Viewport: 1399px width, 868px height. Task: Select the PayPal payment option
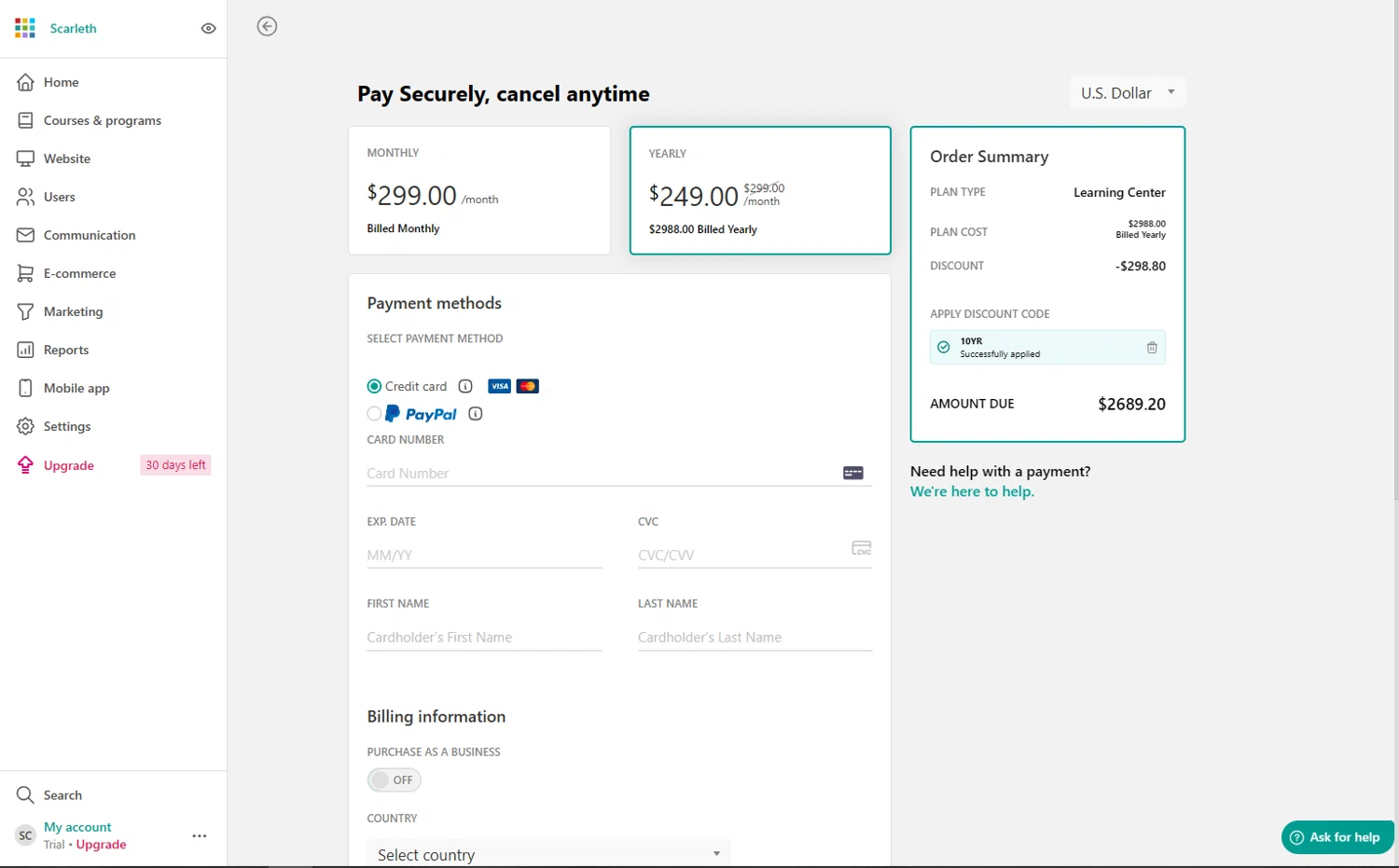pos(375,414)
